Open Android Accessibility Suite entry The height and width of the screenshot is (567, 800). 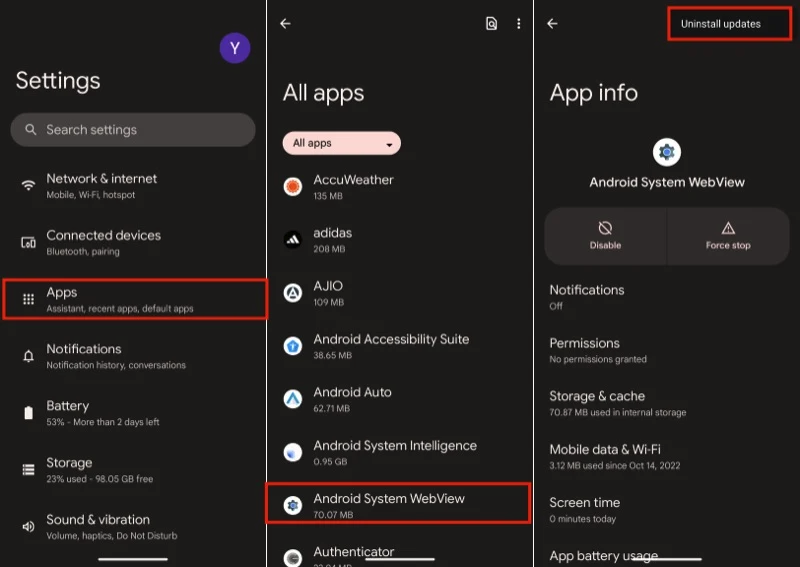(x=399, y=346)
